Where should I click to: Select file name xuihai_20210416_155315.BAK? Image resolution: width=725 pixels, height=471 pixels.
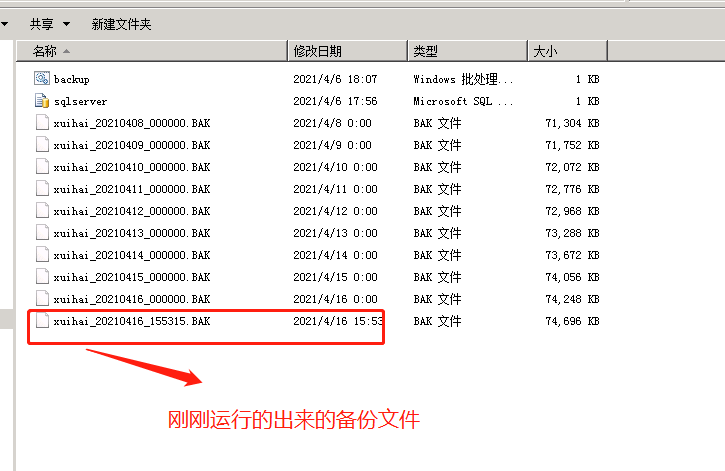click(x=132, y=321)
